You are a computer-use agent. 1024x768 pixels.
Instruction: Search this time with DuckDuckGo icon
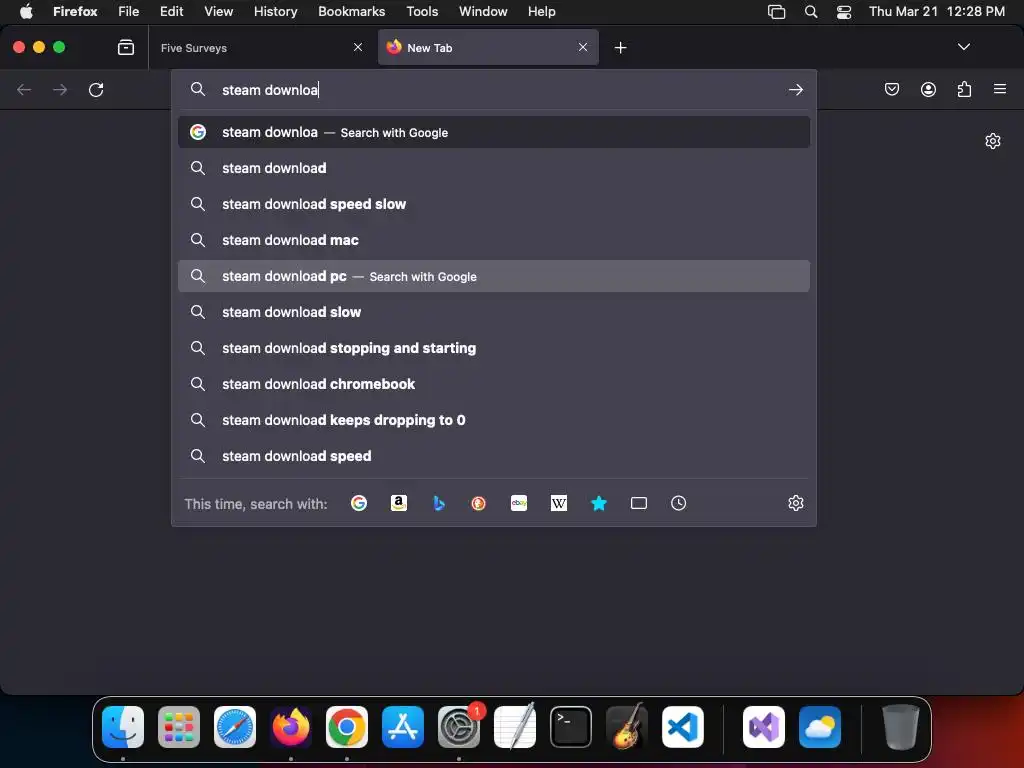point(479,503)
